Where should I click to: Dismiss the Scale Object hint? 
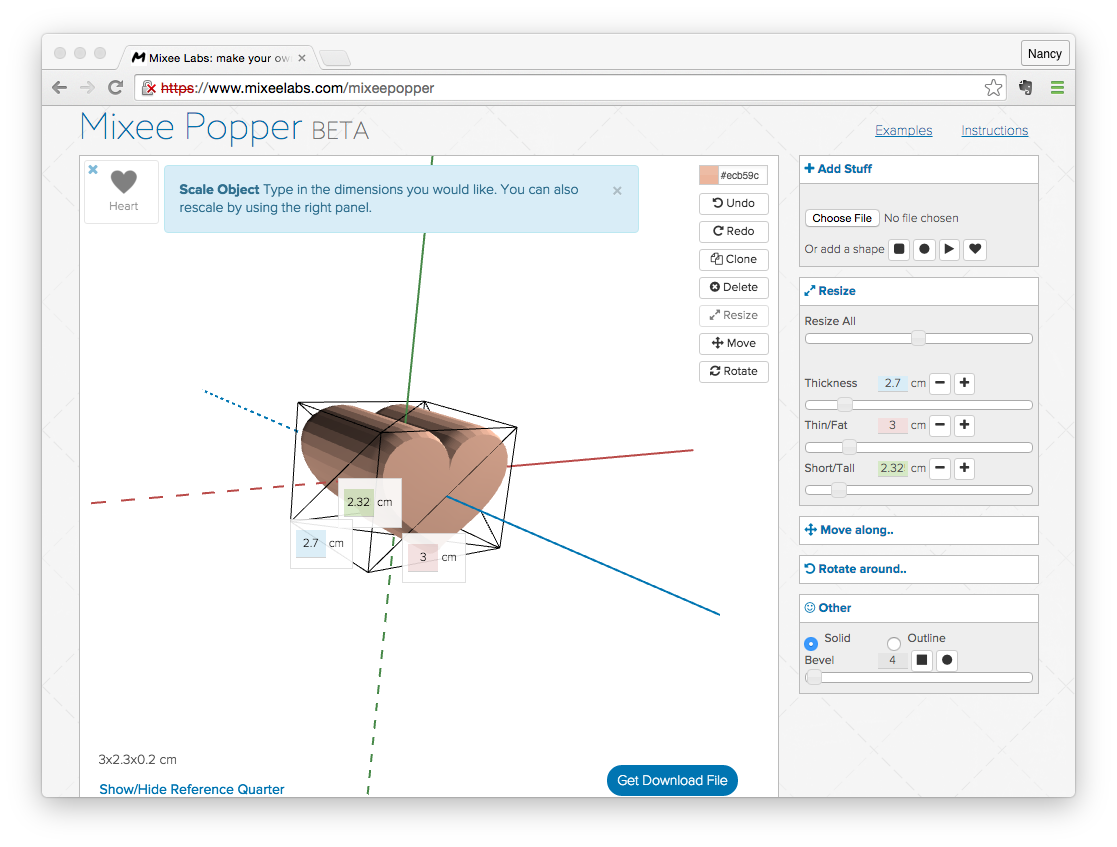[x=617, y=190]
